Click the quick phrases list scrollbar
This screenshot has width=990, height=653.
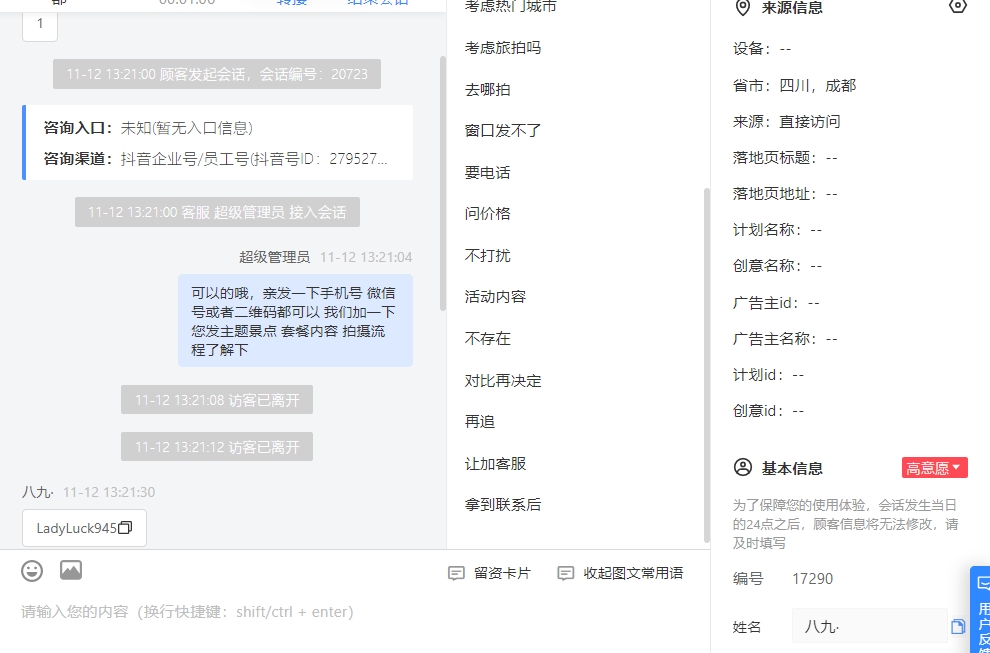point(707,365)
